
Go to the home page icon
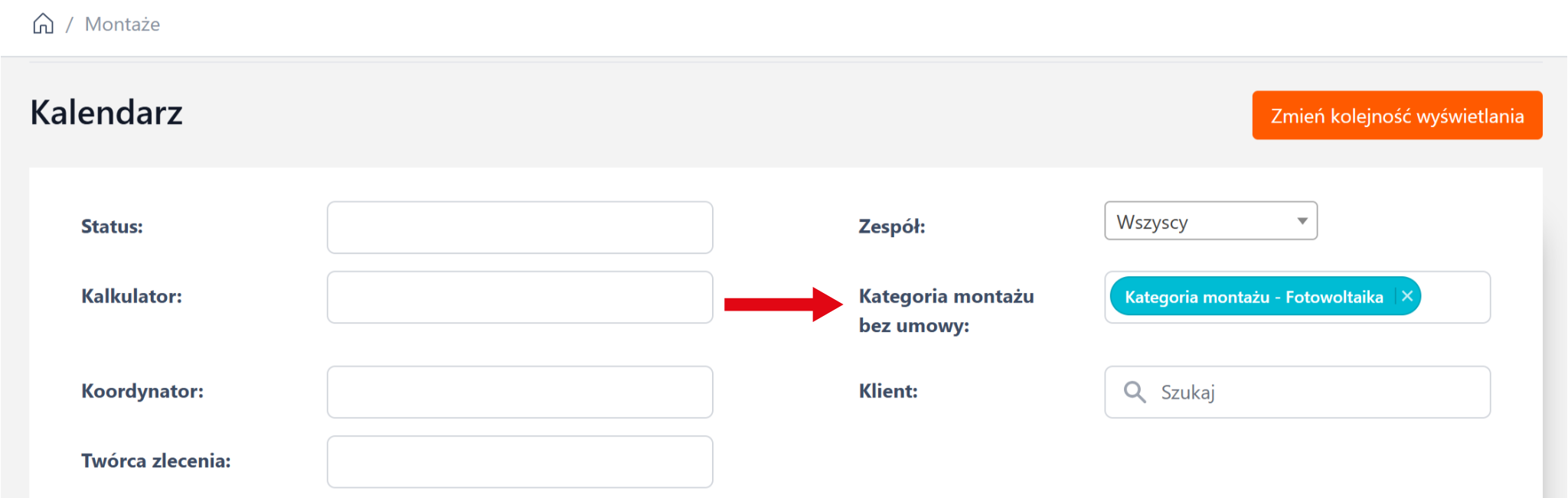pos(43,24)
